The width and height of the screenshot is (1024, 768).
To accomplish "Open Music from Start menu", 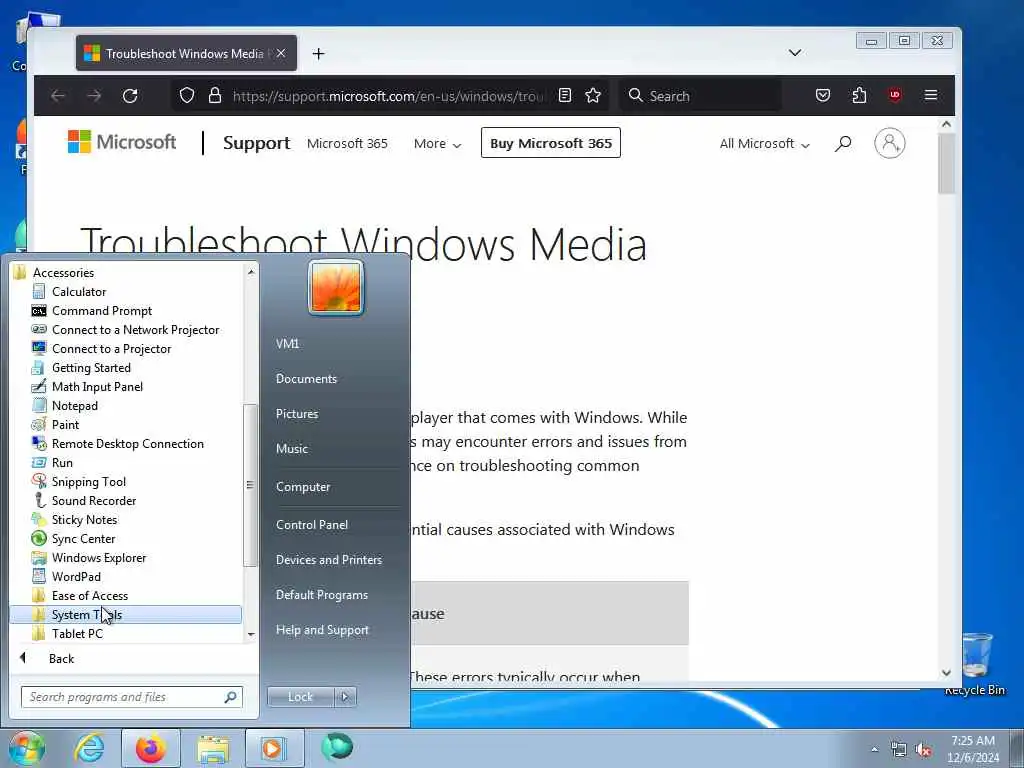I will tap(291, 449).
